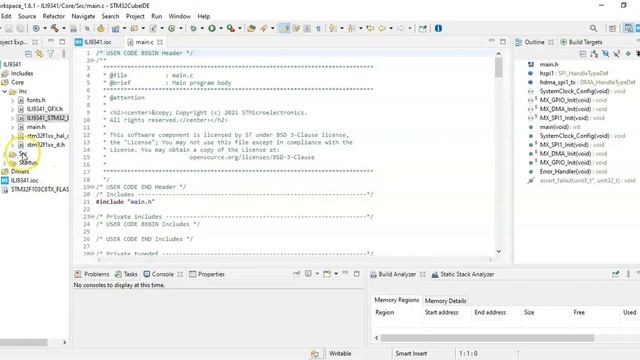Screen dimensions: 640x360
Task: Switch to the ILI9341.ioc editor tab
Action: coord(93,42)
